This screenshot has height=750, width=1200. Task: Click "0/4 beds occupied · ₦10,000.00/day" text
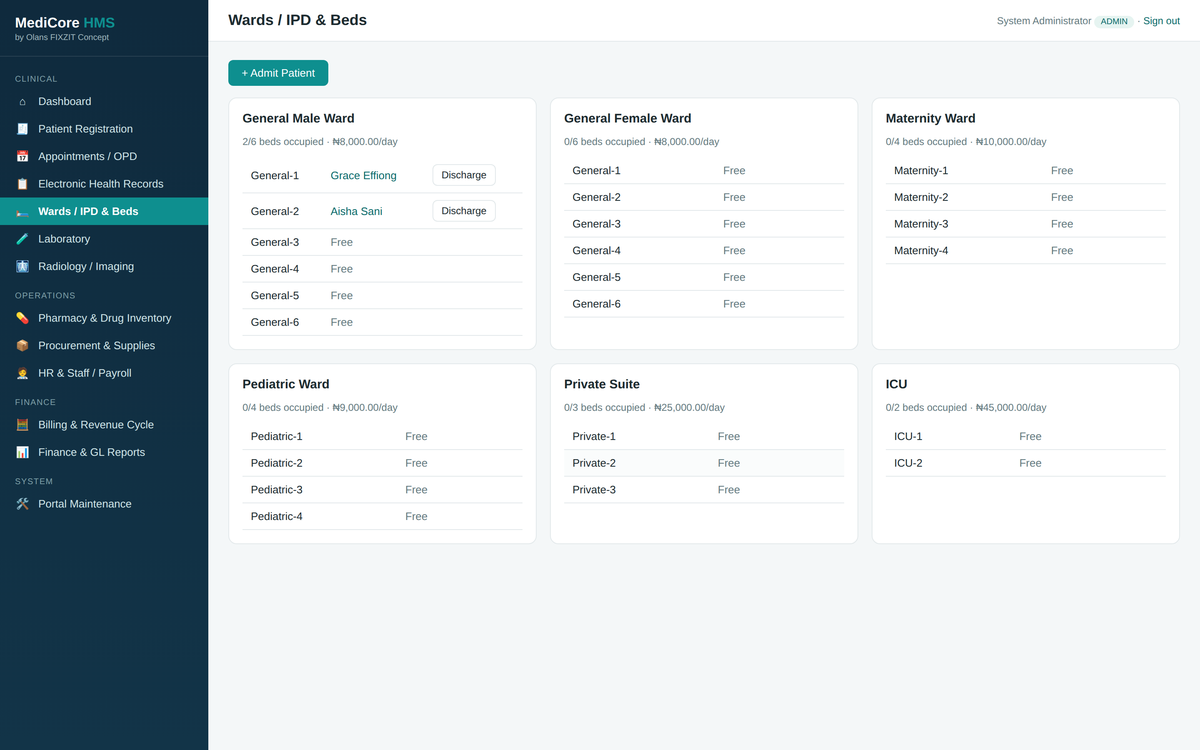[966, 142]
